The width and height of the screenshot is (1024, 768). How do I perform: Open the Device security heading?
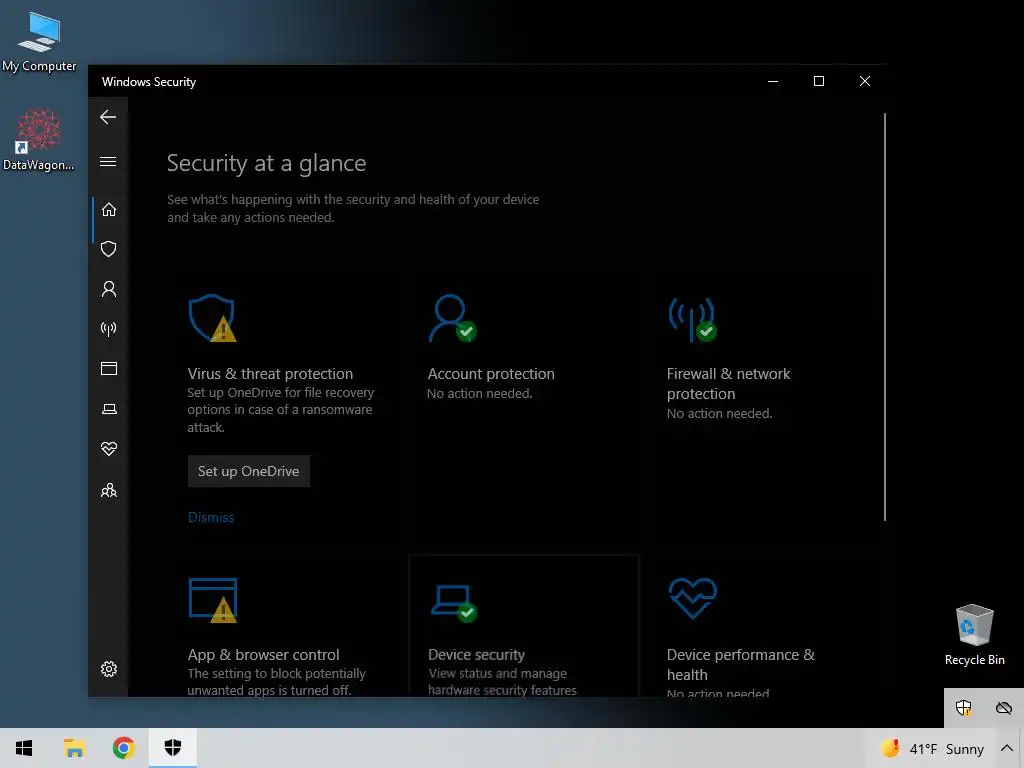(476, 654)
